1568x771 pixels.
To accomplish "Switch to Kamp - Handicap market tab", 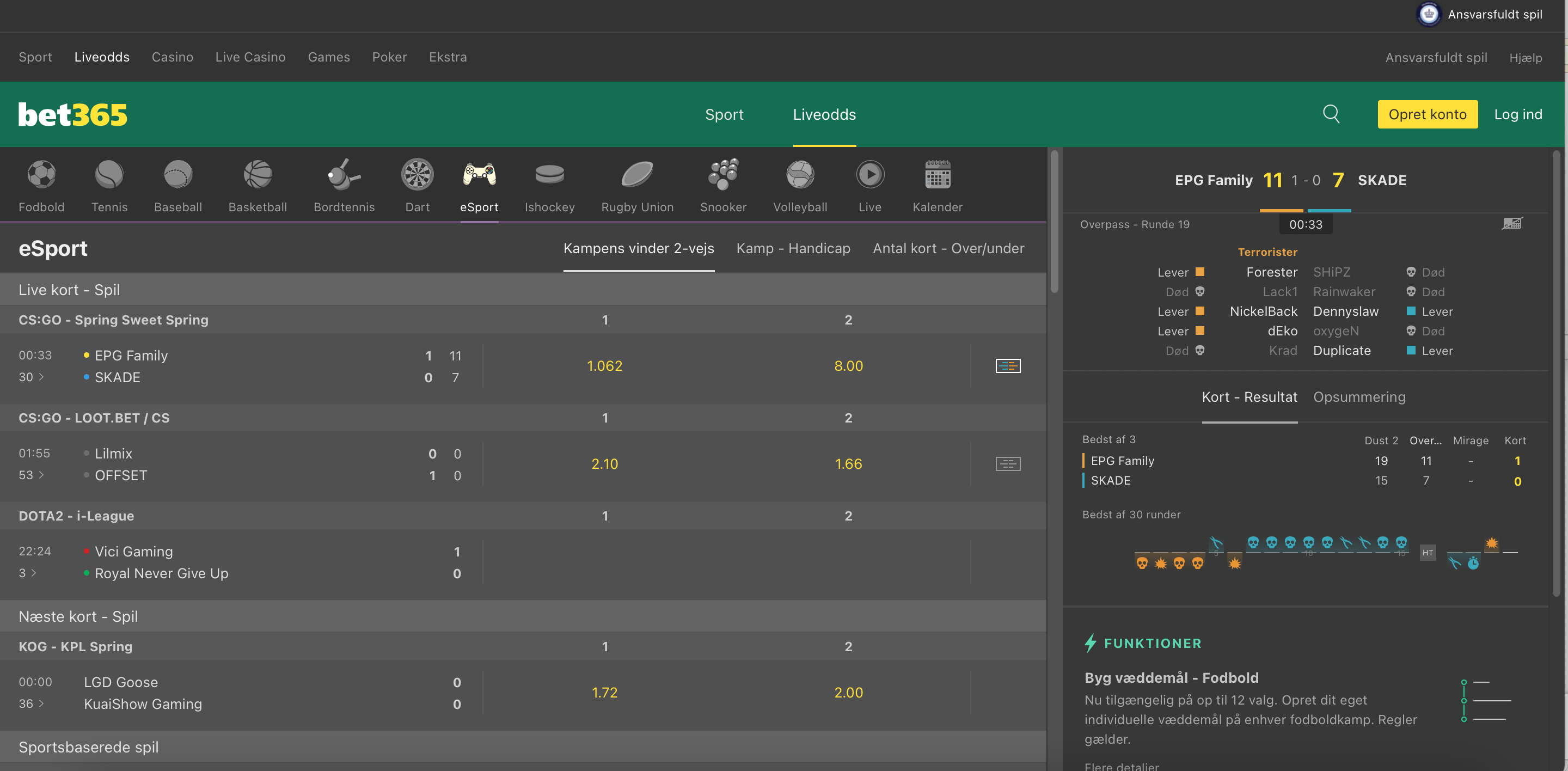I will click(x=793, y=248).
